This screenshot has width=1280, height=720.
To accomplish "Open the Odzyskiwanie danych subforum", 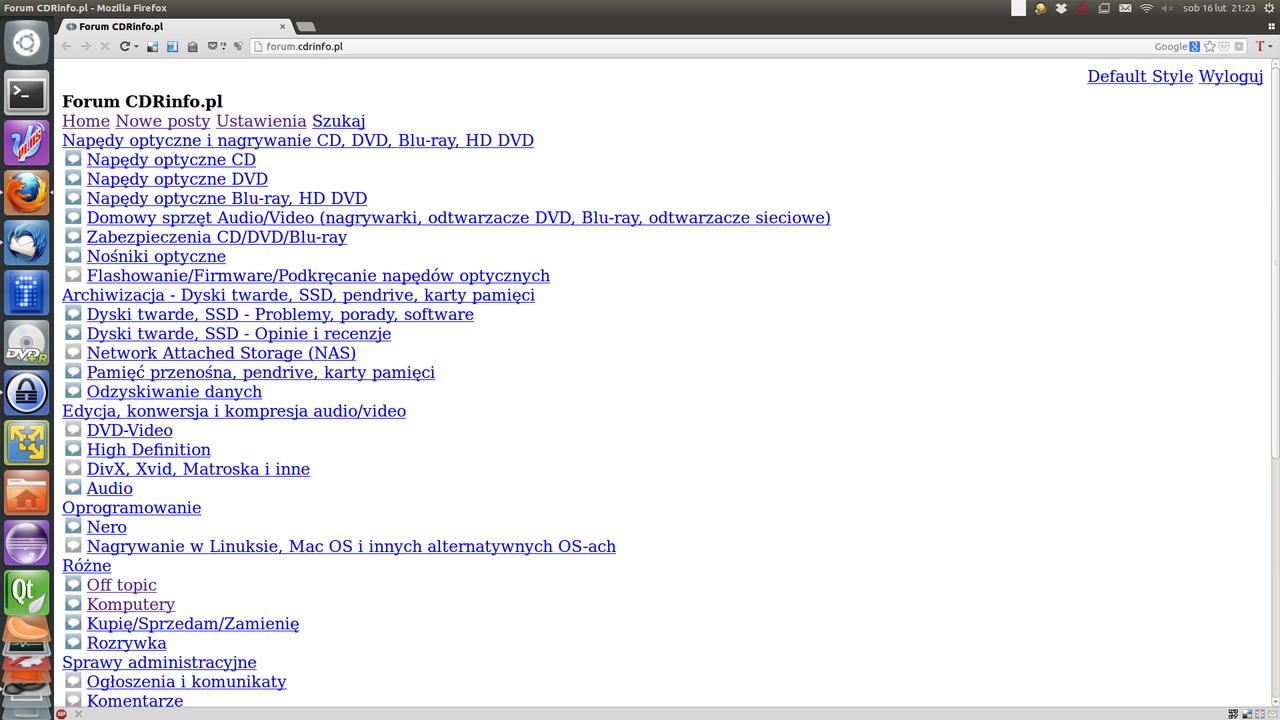I will tap(174, 392).
